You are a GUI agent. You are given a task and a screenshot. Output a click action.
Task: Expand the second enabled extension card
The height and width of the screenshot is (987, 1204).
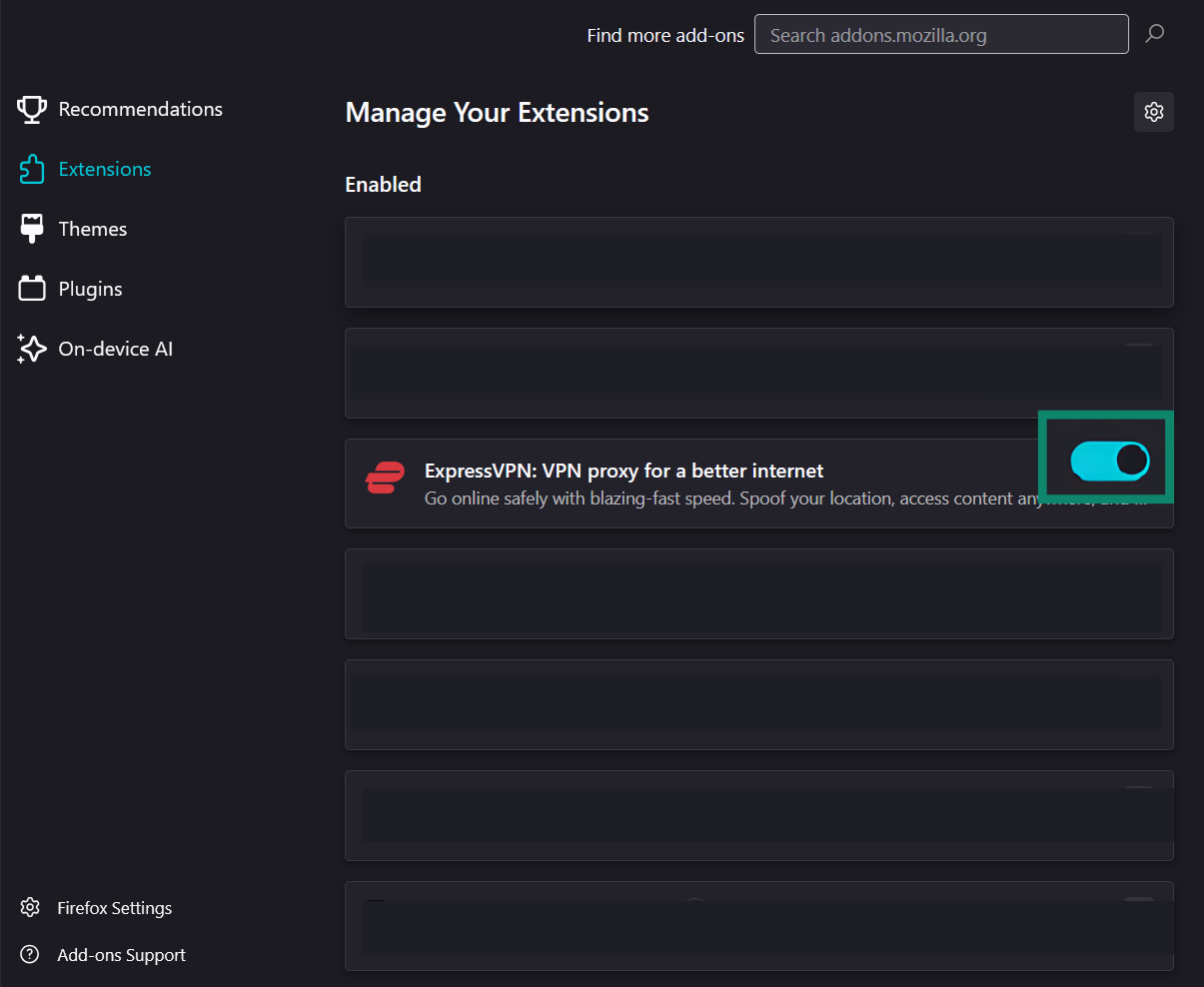click(758, 373)
